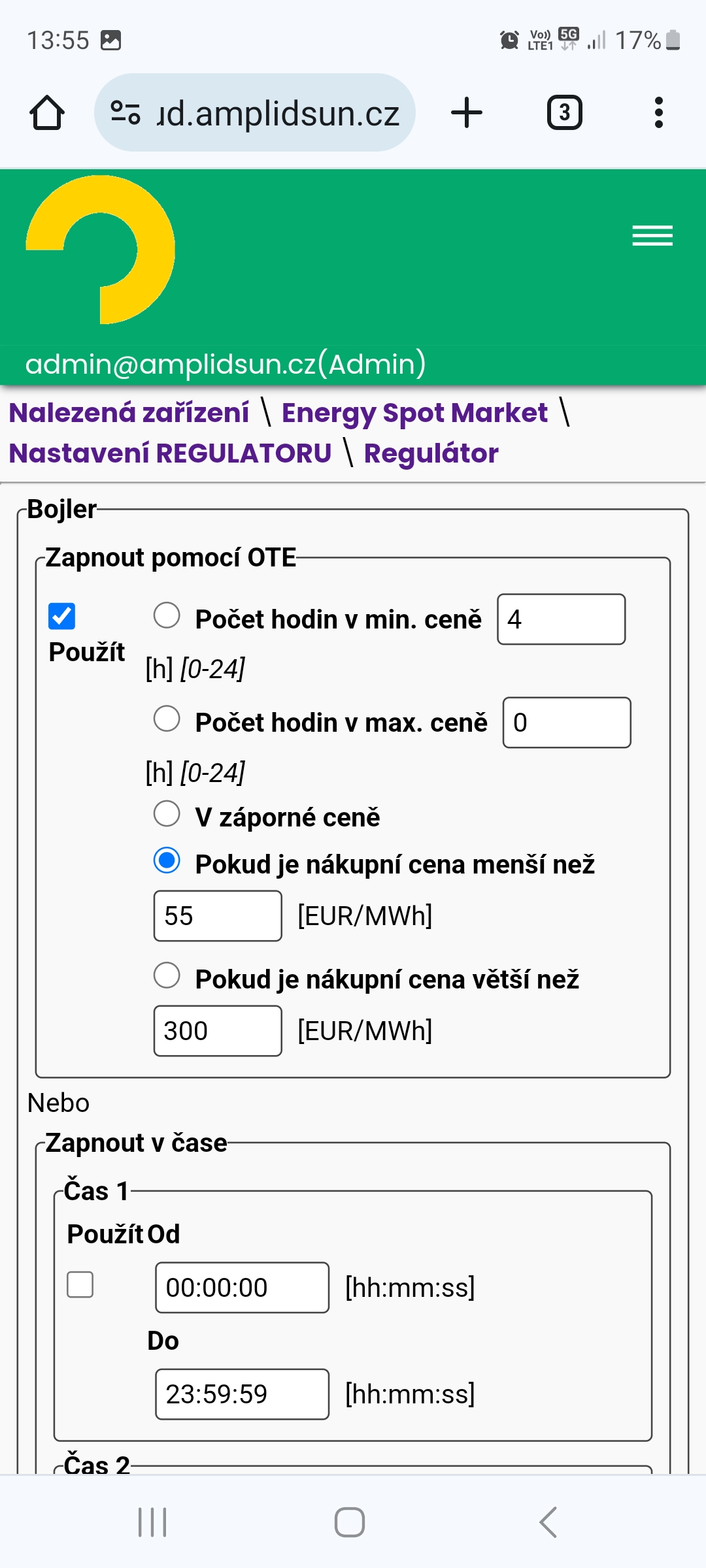Tap the browser home icon

coord(47,113)
